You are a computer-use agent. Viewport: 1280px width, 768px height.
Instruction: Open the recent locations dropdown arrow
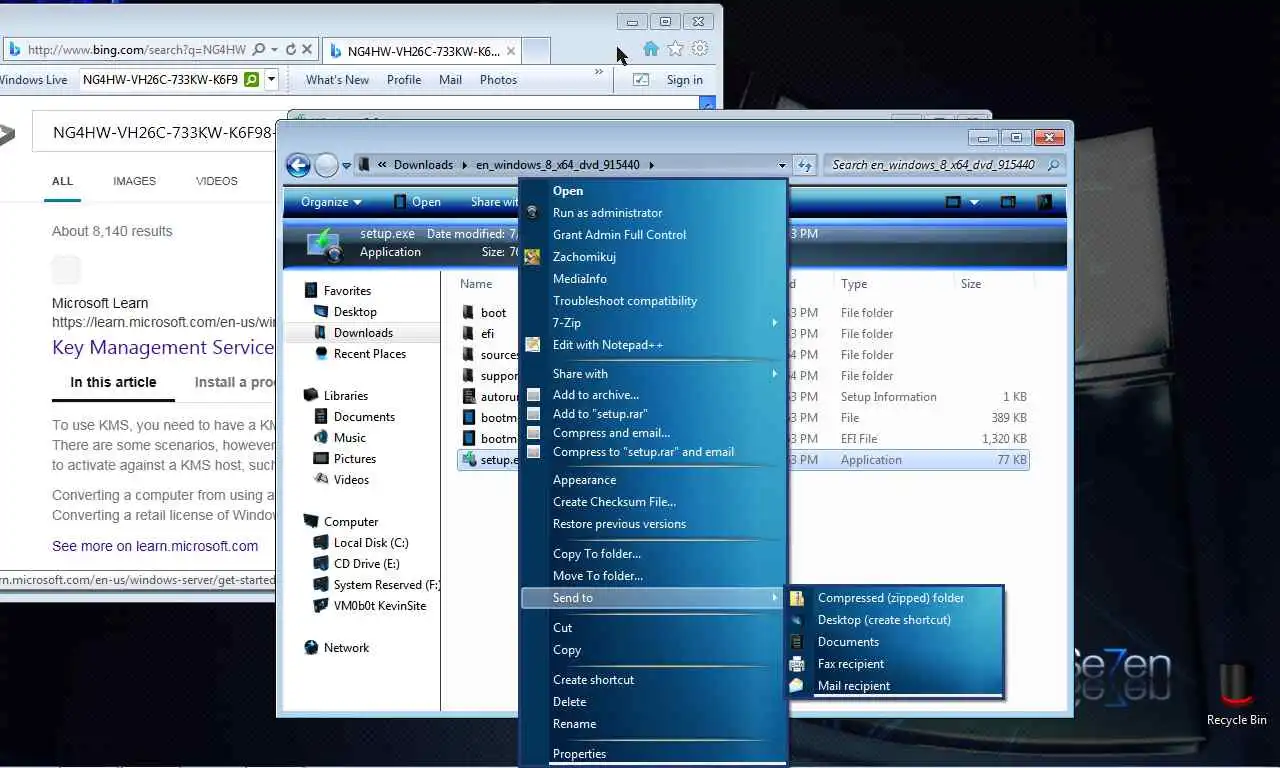pos(347,166)
